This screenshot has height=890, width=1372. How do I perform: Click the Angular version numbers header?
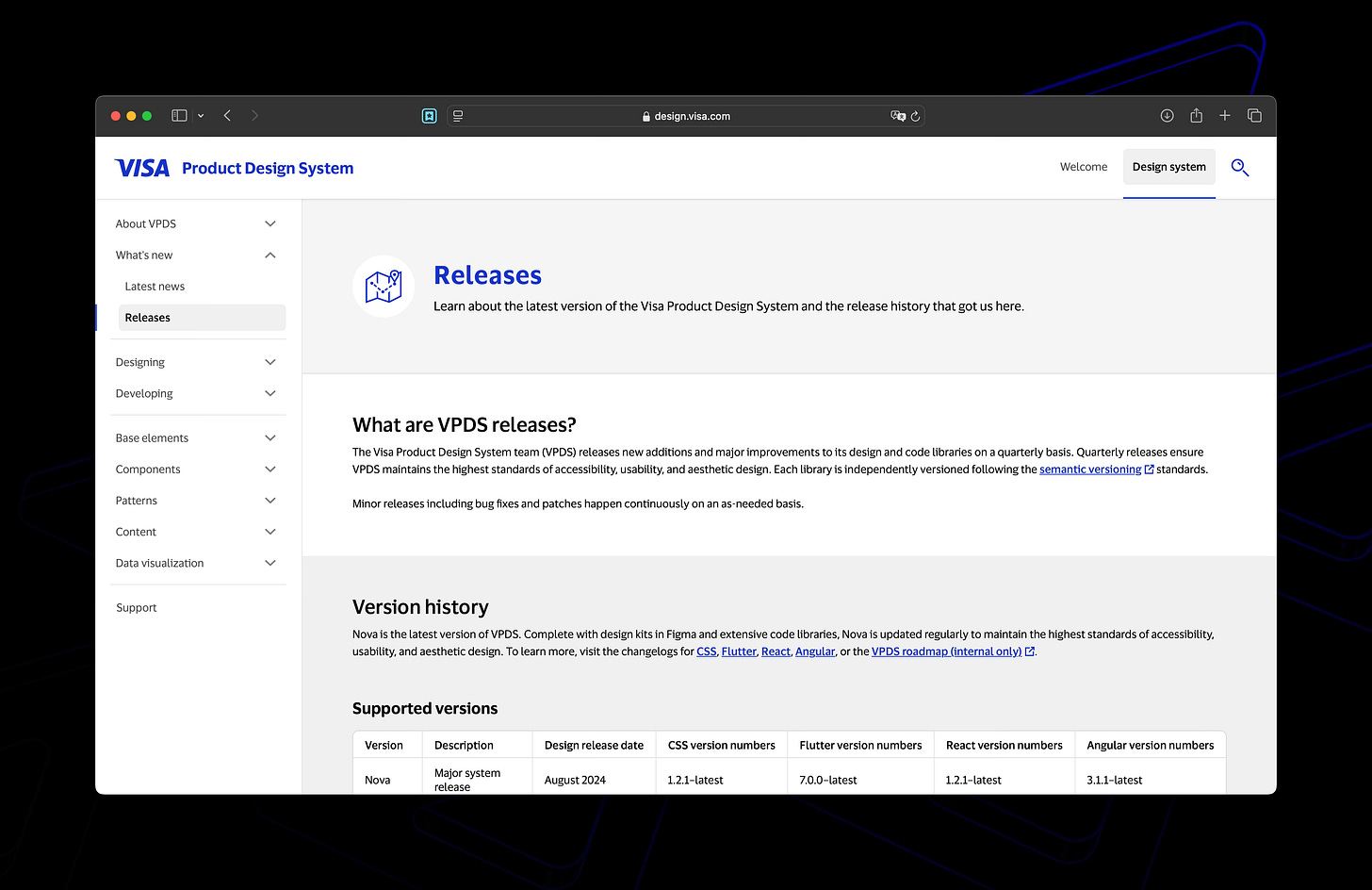[x=1150, y=745]
